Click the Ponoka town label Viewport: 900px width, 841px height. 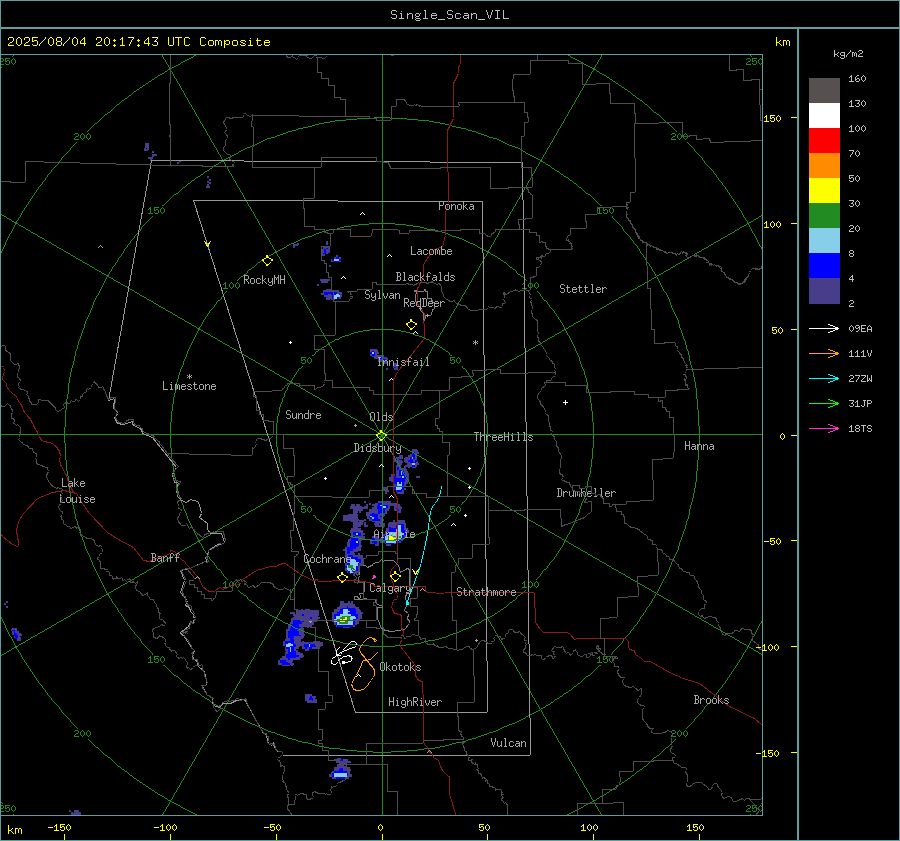pos(456,206)
